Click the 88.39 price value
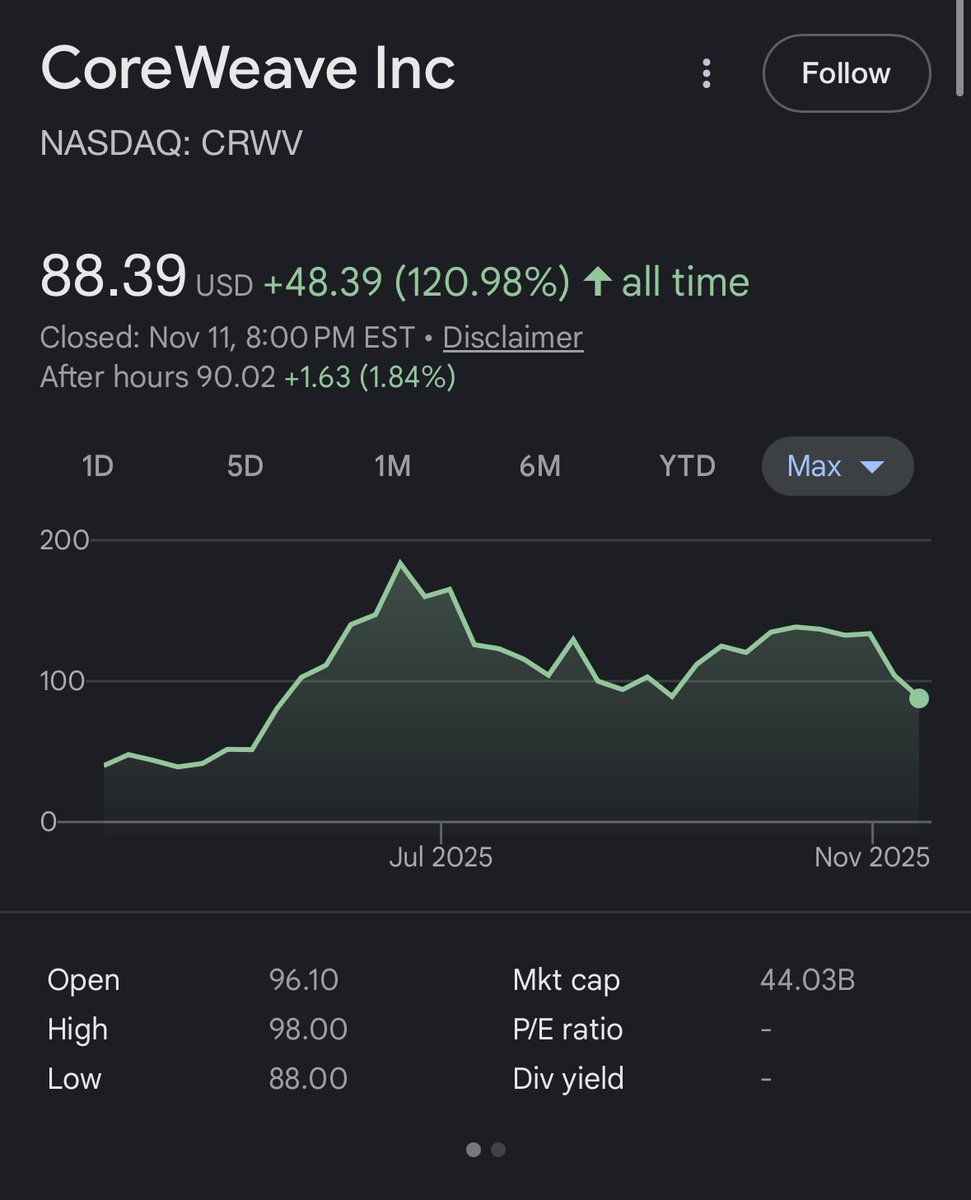Screen dimensions: 971x1200 113,276
